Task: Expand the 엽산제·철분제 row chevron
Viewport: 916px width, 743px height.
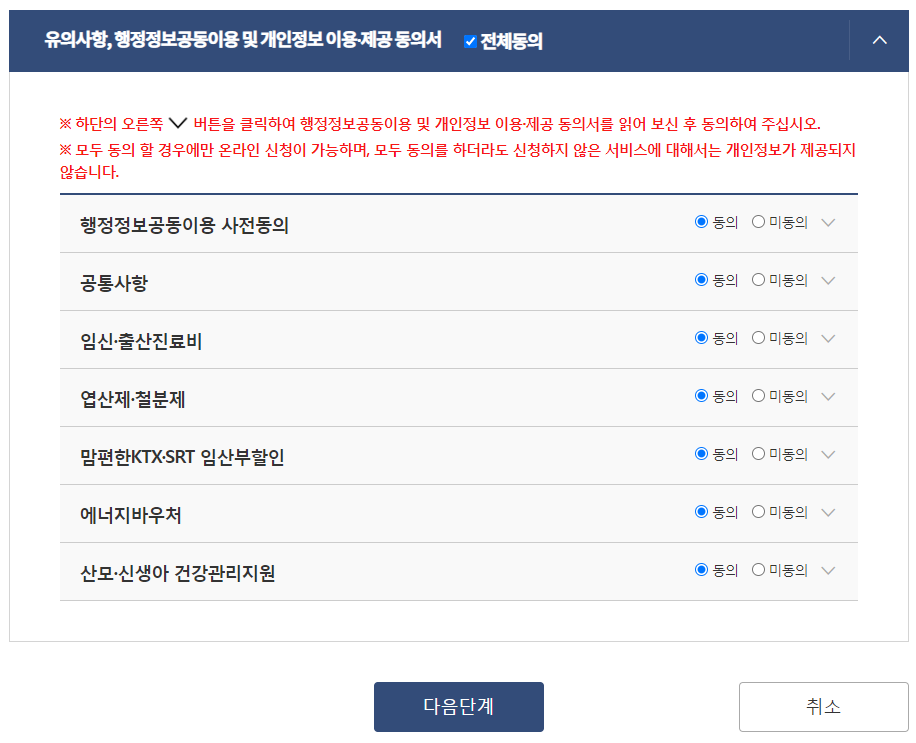Action: [828, 397]
